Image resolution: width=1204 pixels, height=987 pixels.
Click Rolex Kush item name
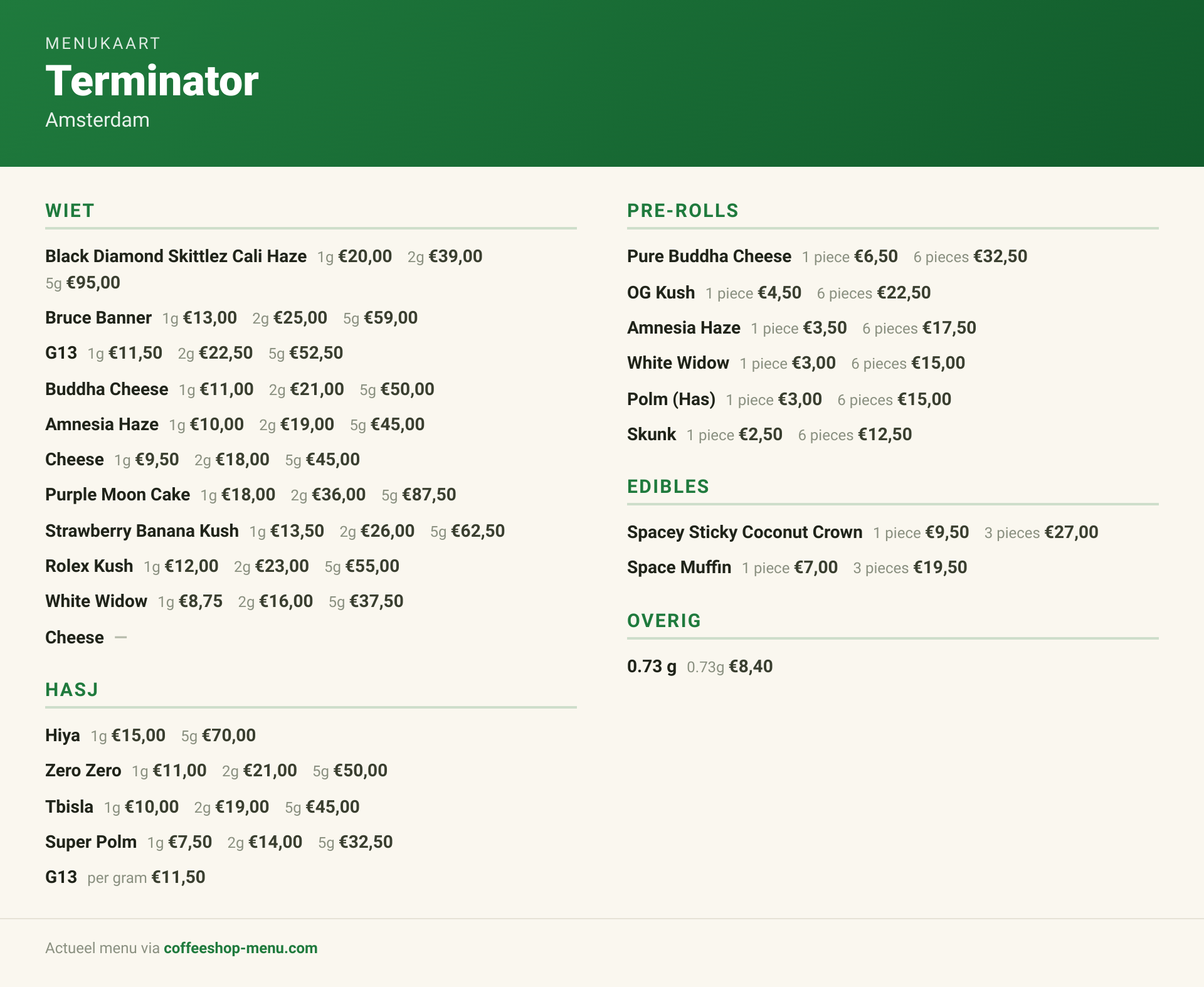(x=89, y=566)
